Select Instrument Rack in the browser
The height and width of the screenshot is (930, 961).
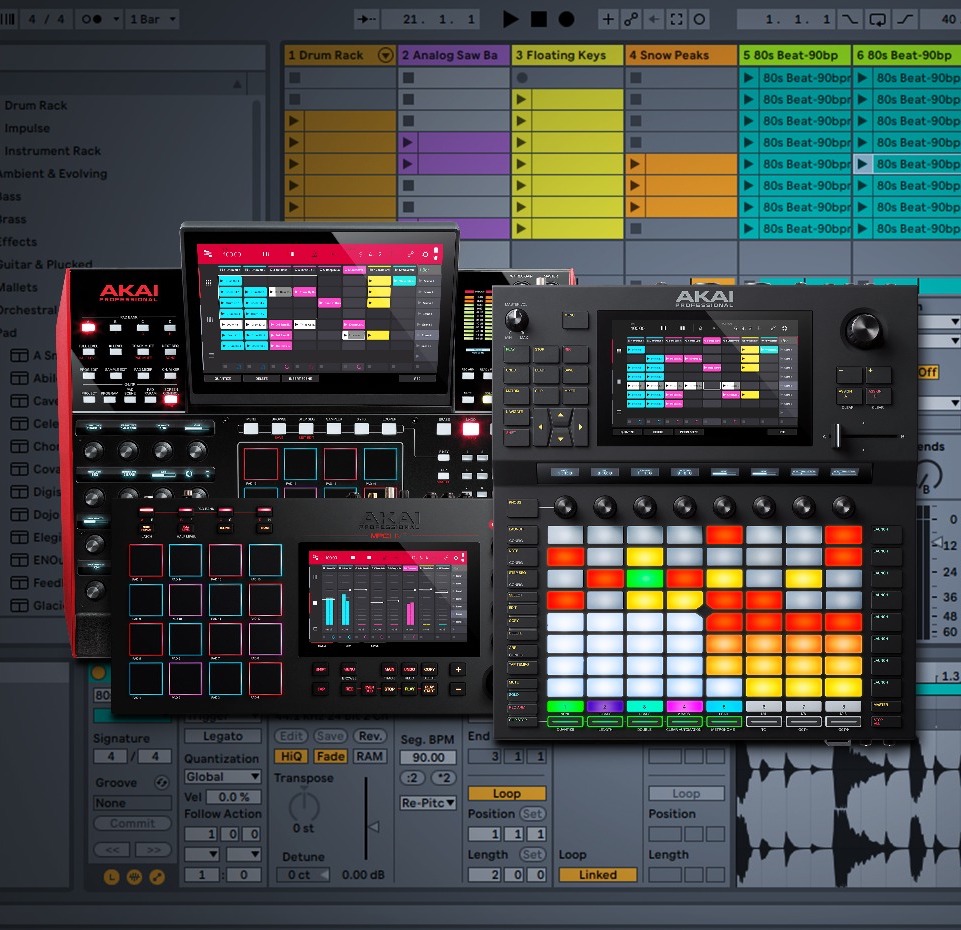53,151
